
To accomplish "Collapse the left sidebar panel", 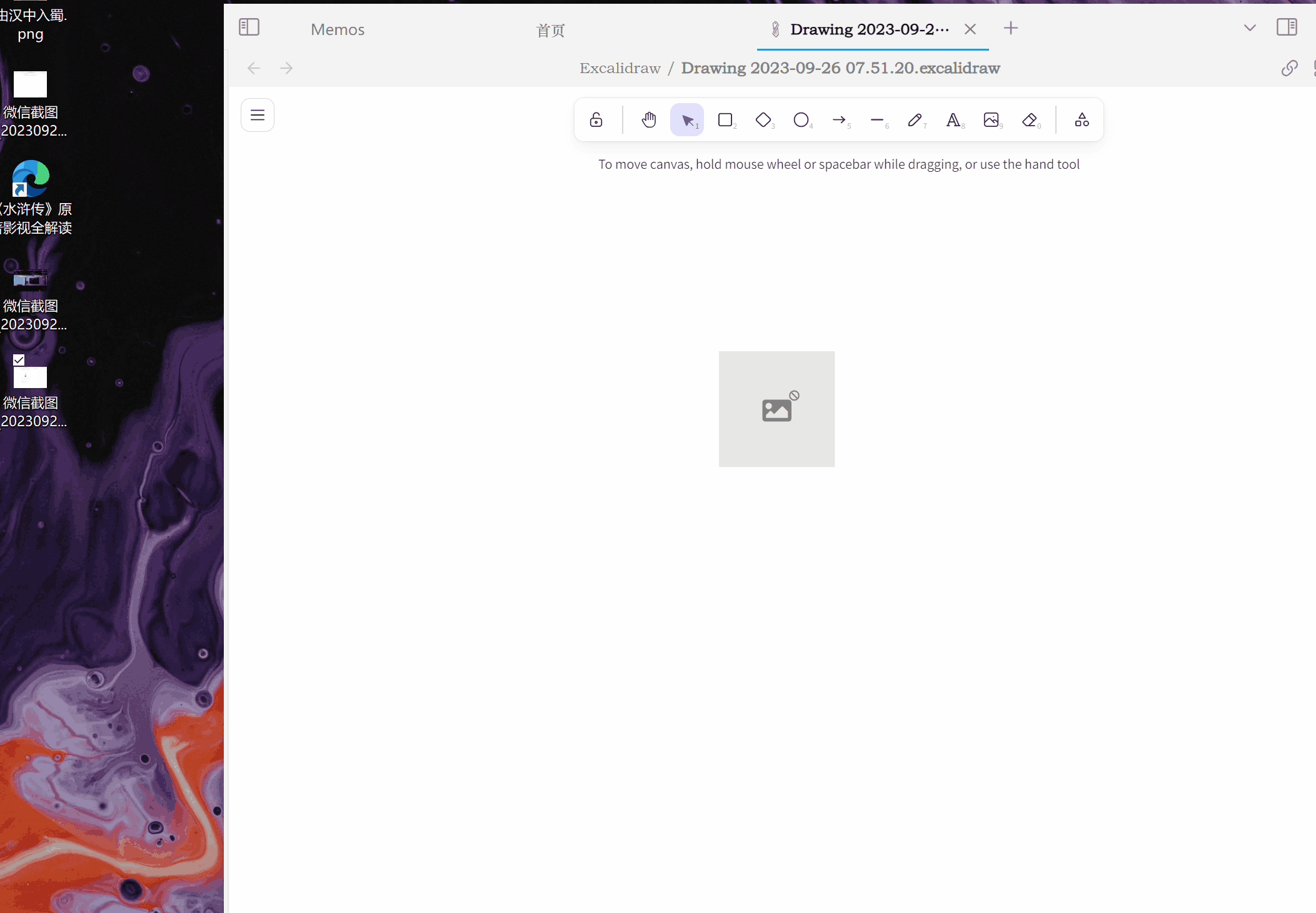I will [249, 27].
